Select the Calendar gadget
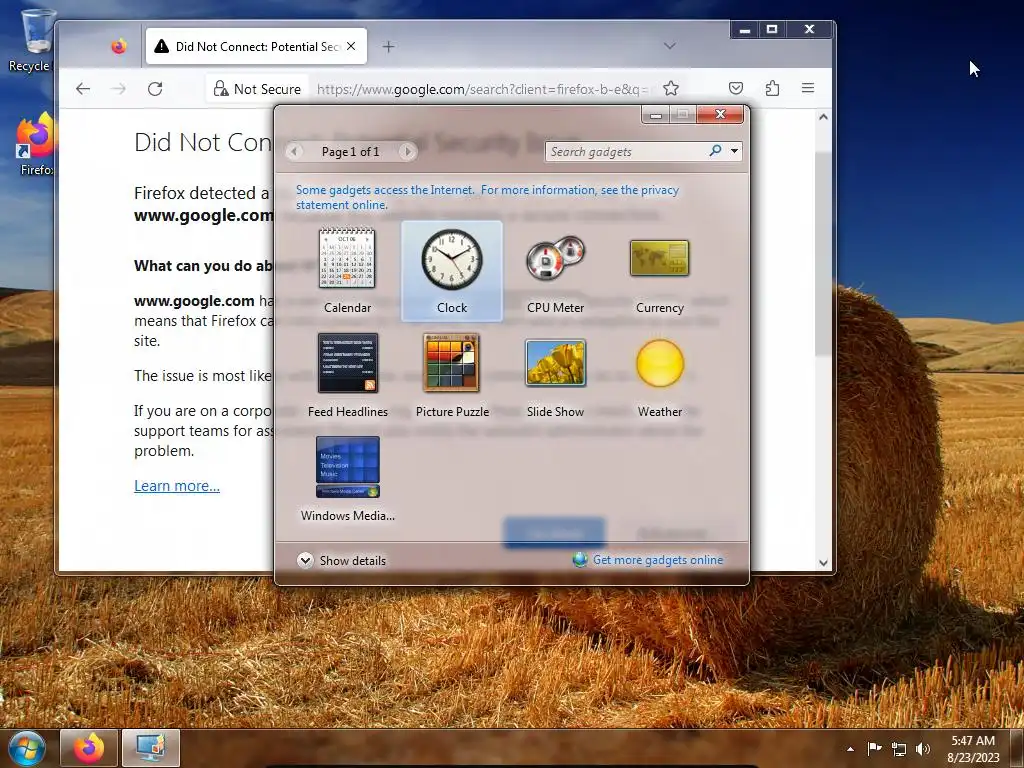 [347, 270]
